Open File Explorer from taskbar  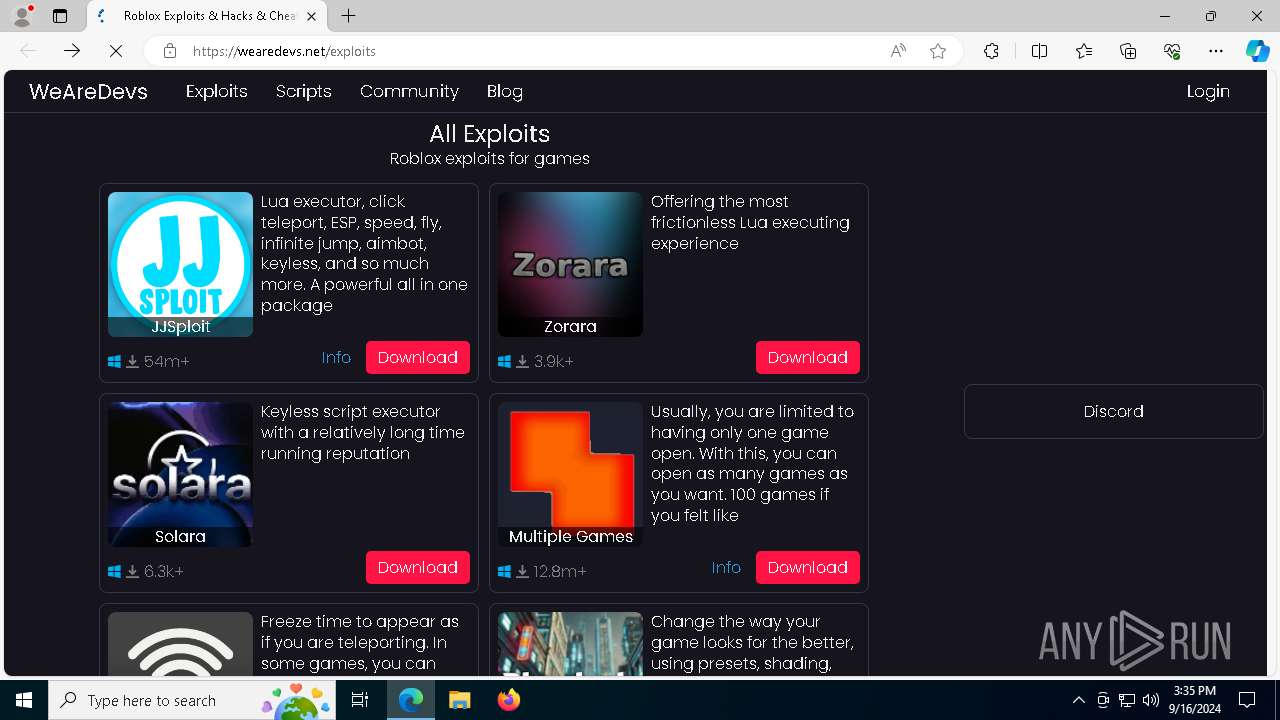[459, 700]
